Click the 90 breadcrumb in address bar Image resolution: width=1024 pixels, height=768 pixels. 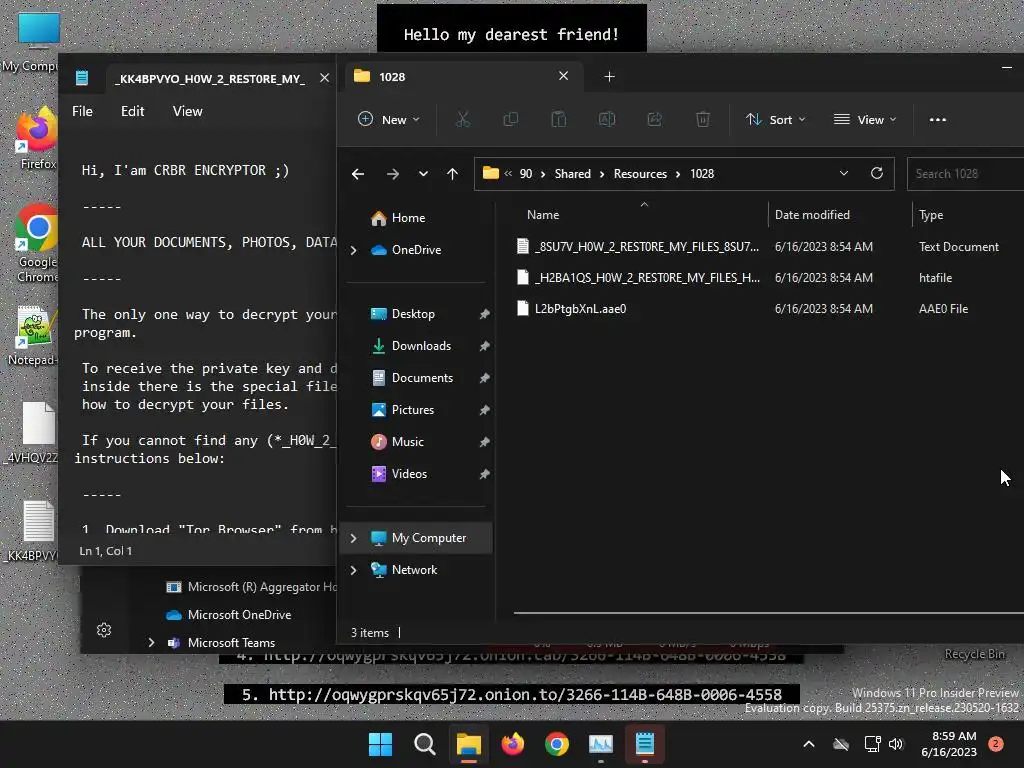click(526, 174)
